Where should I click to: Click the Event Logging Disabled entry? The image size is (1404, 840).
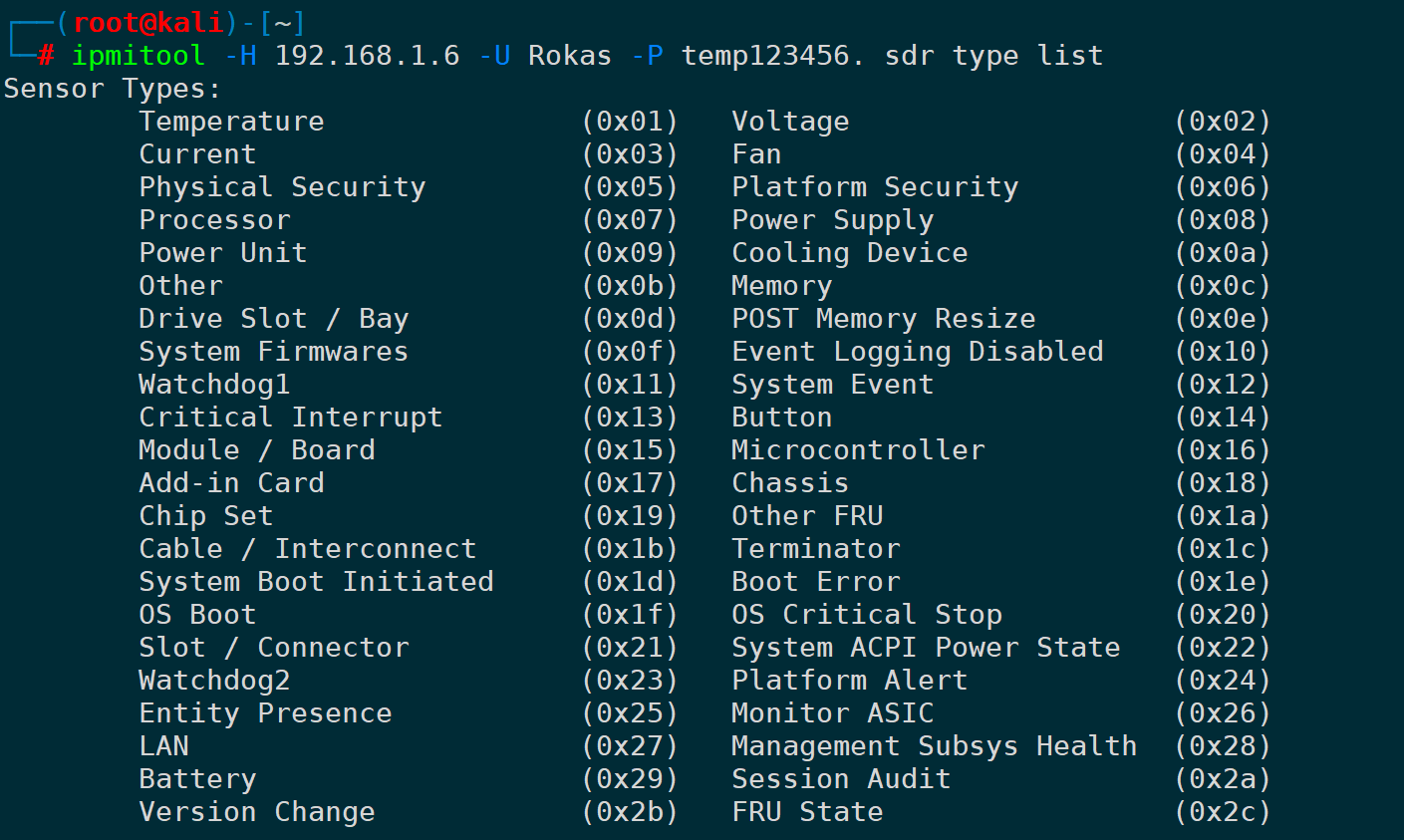click(917, 352)
